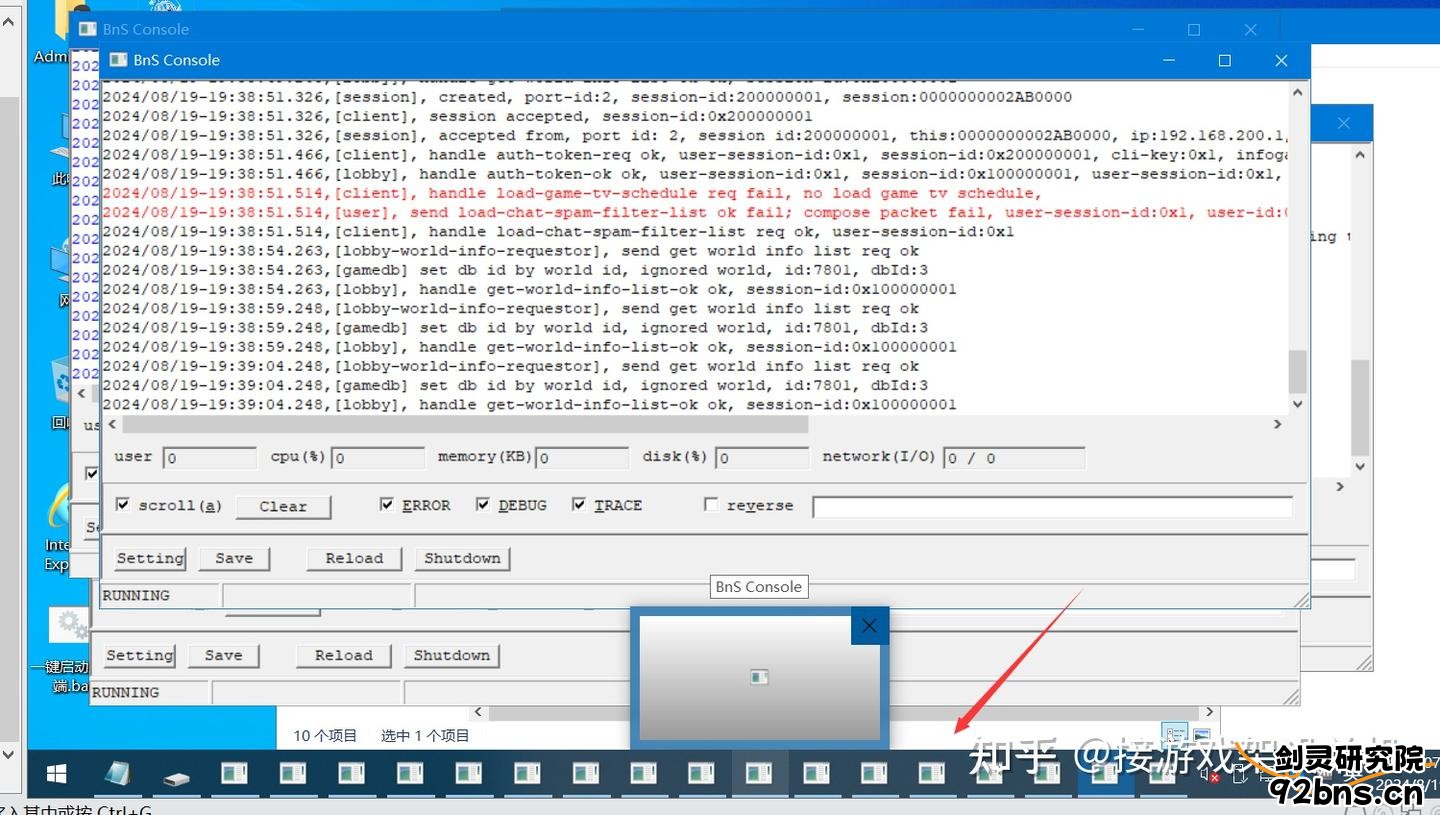Select red 'load-game-tv-schedule req fail' log line
The height and width of the screenshot is (815, 1440).
(572, 193)
